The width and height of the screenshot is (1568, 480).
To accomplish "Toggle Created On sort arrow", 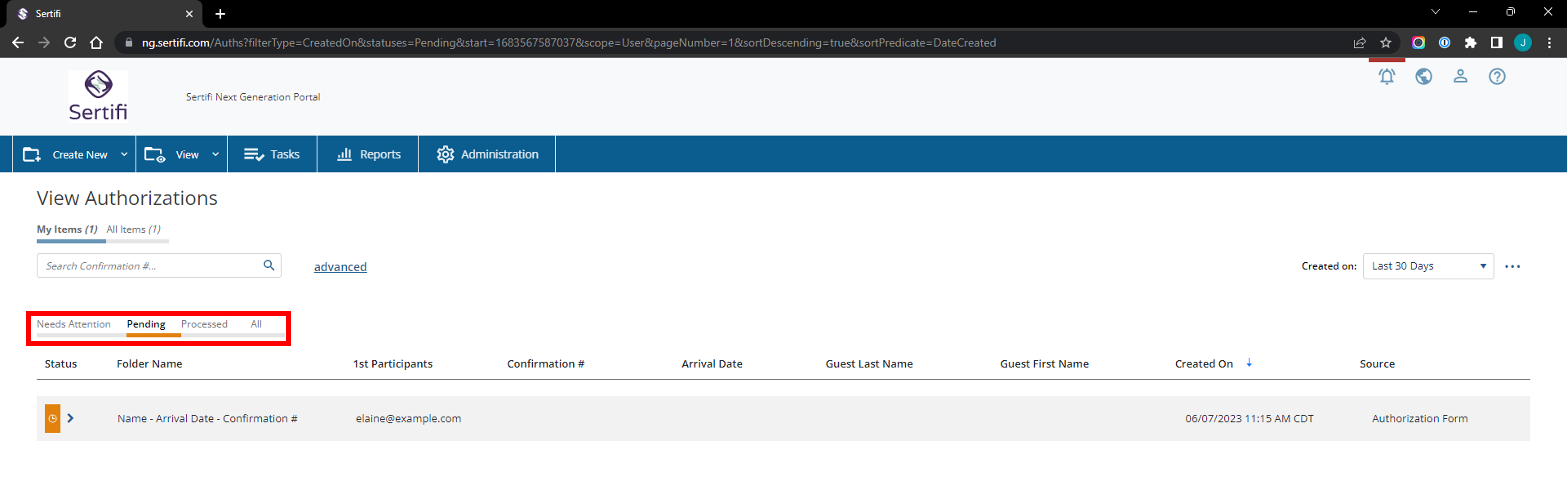I will (x=1249, y=363).
